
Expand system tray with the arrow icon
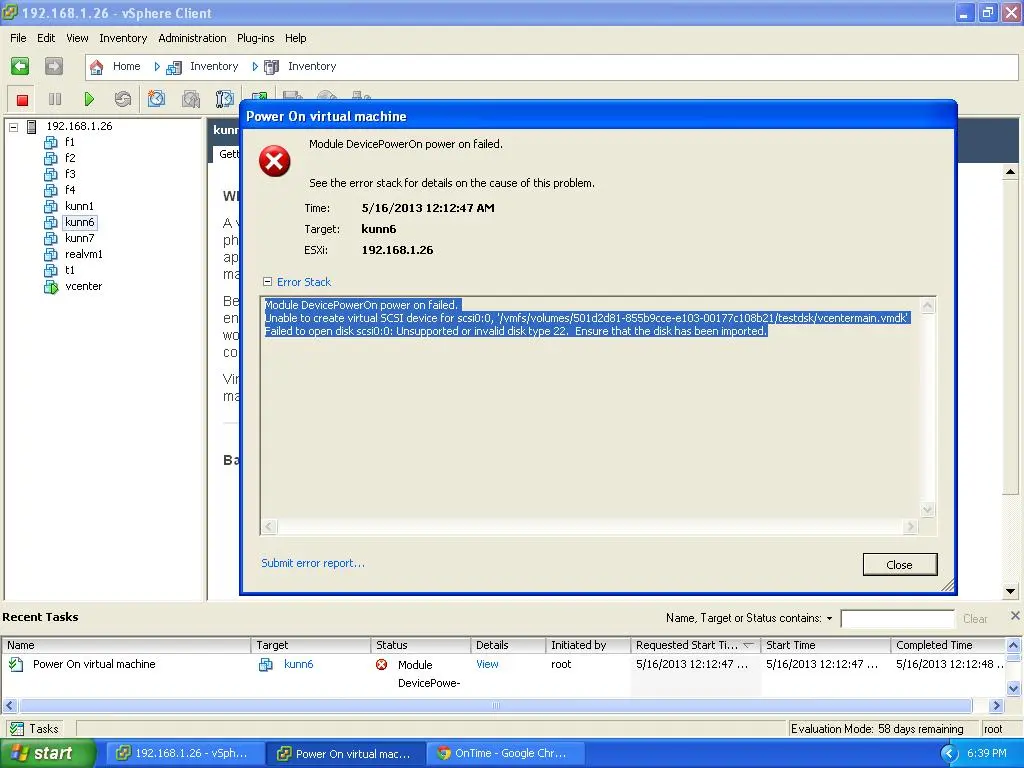coord(949,754)
